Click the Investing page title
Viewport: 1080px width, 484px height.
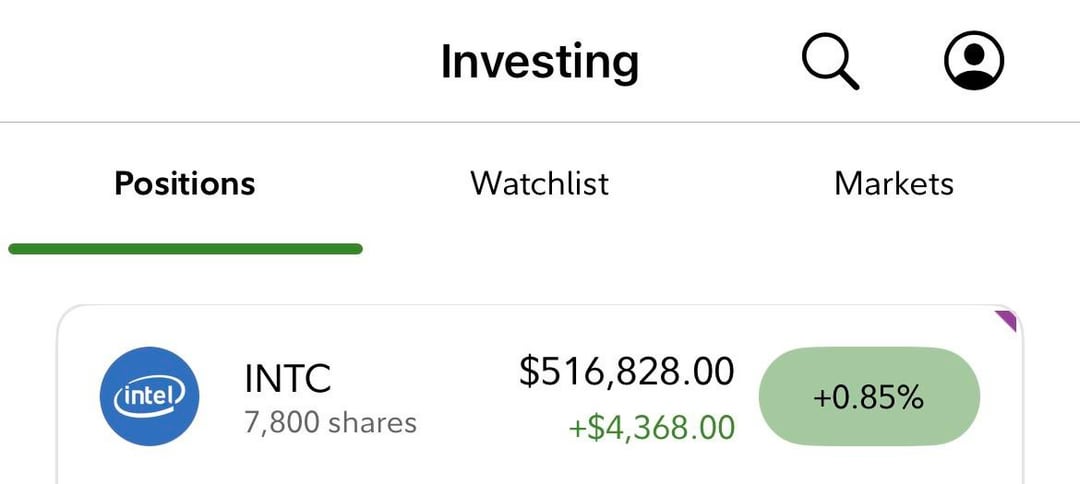click(540, 62)
